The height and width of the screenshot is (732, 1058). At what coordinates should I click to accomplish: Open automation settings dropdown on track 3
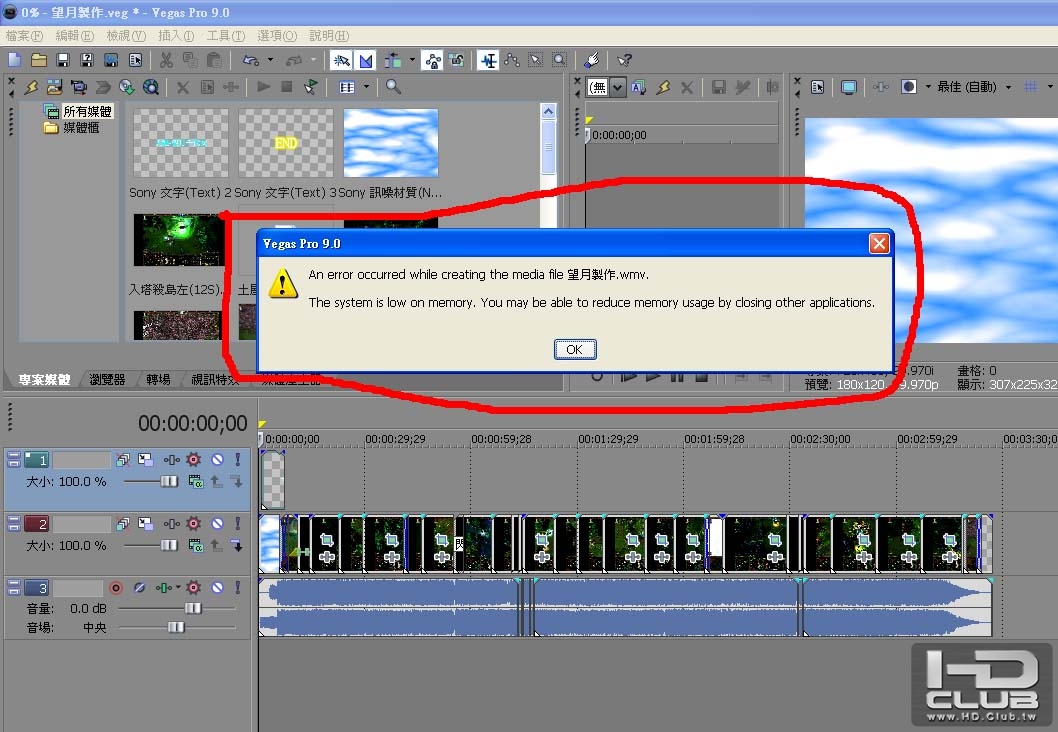coord(178,588)
